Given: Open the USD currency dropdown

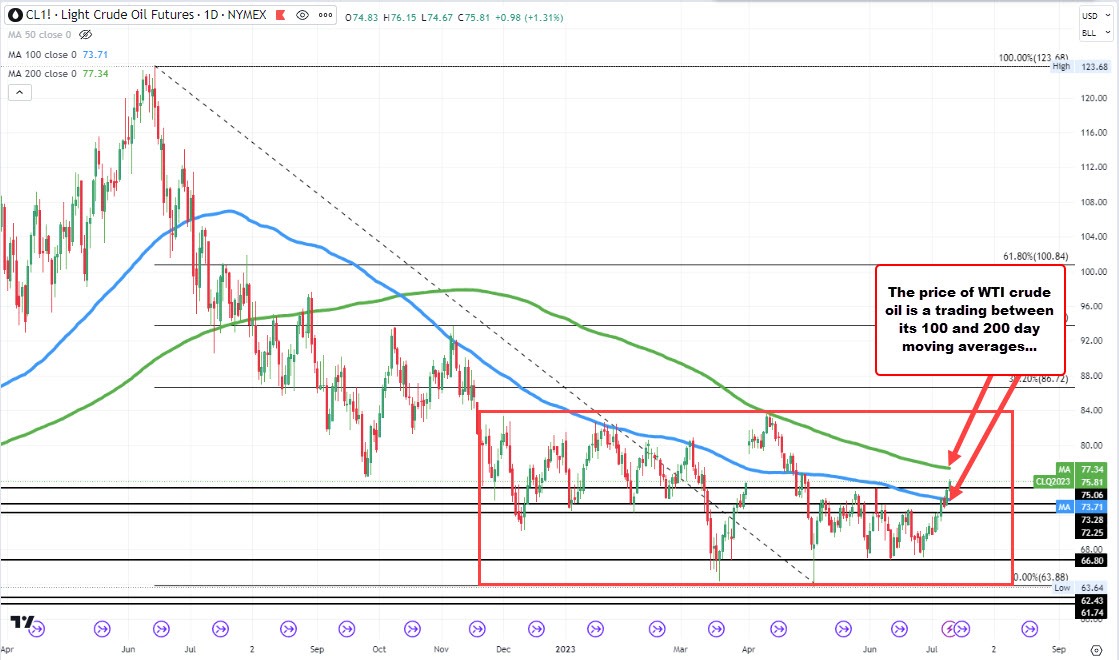Looking at the screenshot, I should pyautogui.click(x=1095, y=16).
